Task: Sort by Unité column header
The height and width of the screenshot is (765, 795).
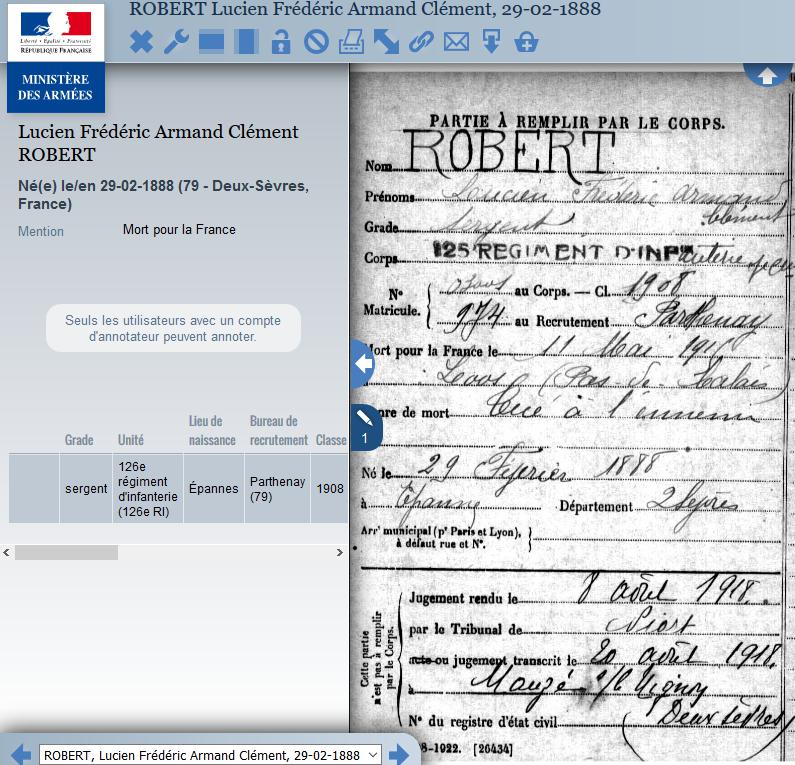Action: 131,440
